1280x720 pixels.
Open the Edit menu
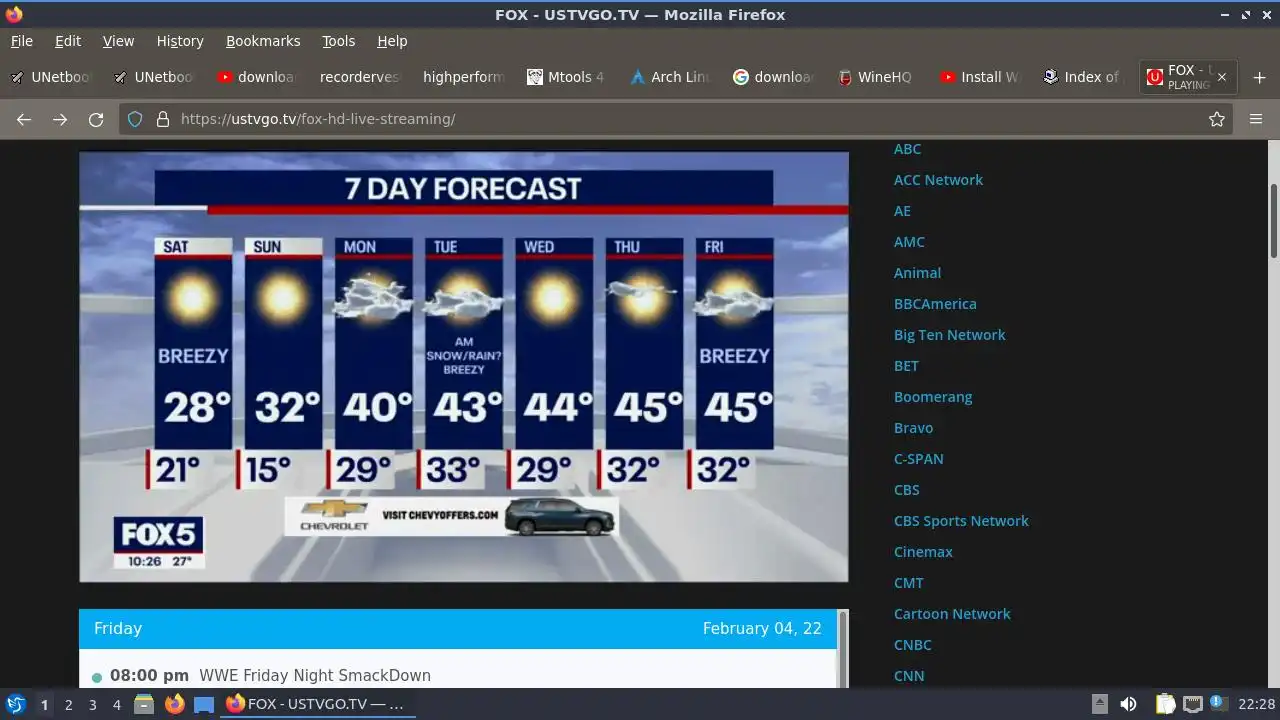tap(68, 41)
